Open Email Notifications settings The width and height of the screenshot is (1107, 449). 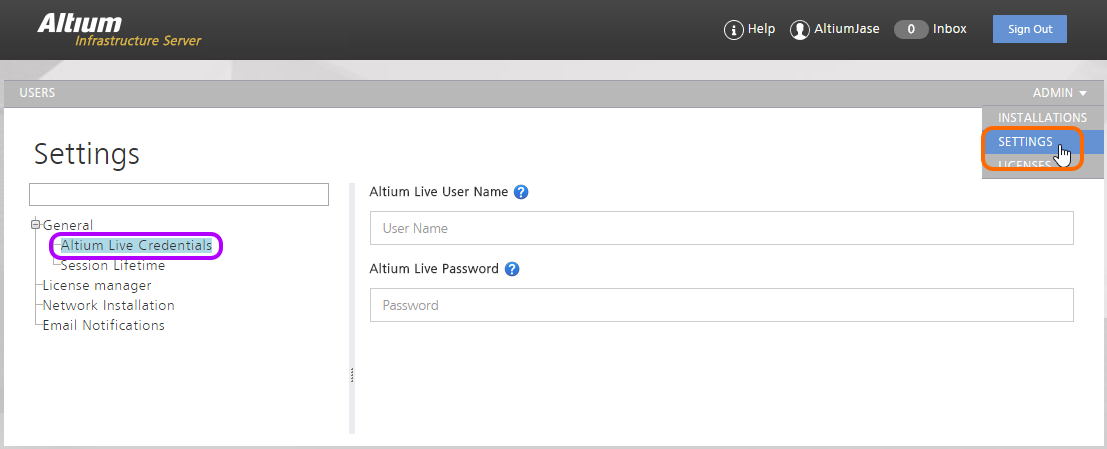pos(103,325)
